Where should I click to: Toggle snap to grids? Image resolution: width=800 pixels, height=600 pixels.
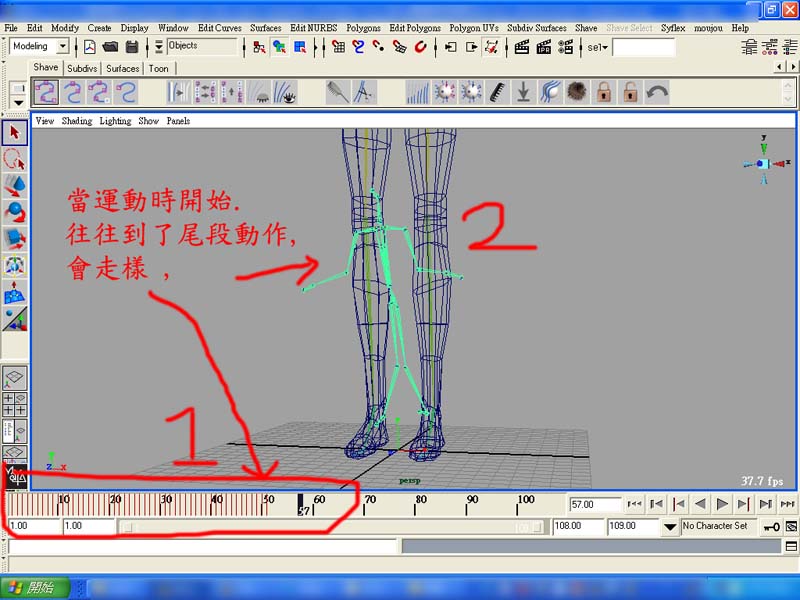click(x=338, y=47)
